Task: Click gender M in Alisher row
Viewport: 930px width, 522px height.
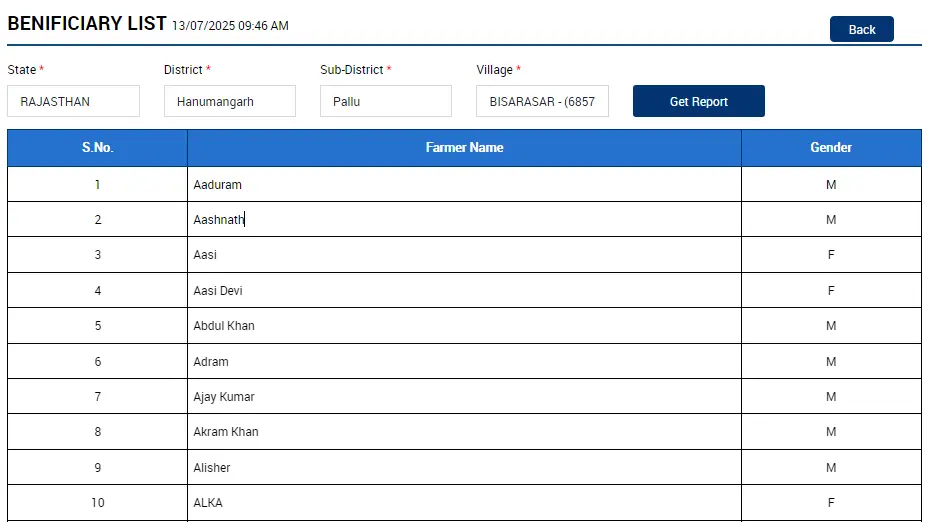Action: point(831,467)
